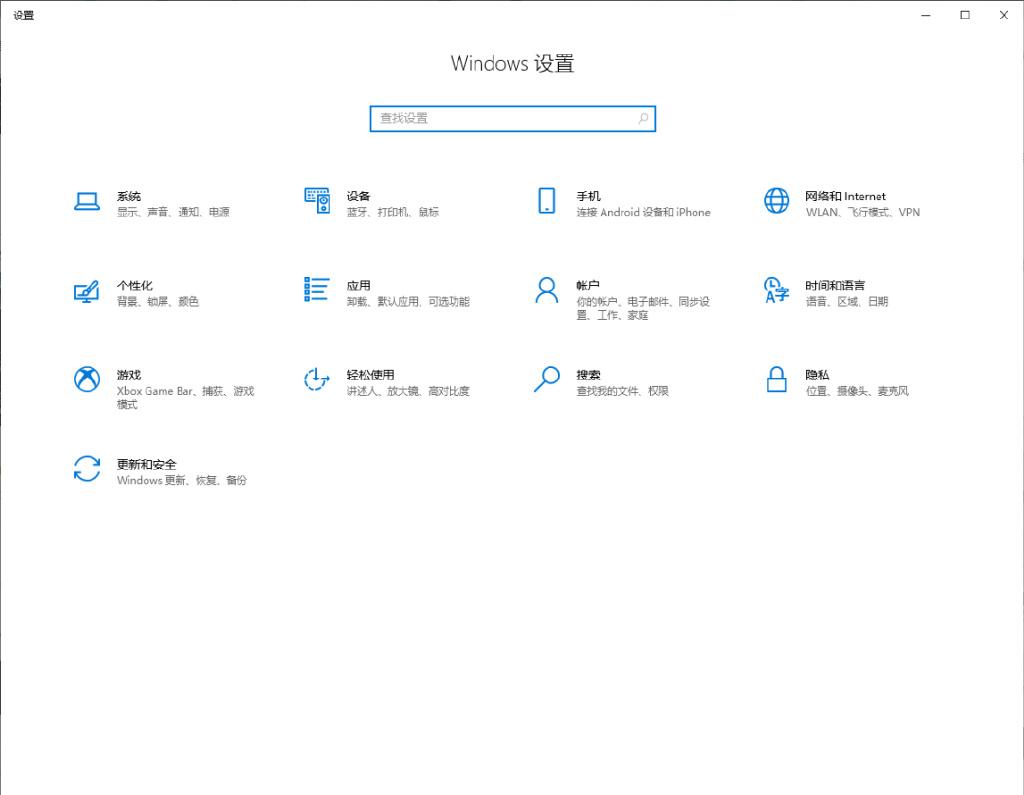Open the 手机 phone icon
The width and height of the screenshot is (1024, 795).
[x=547, y=201]
